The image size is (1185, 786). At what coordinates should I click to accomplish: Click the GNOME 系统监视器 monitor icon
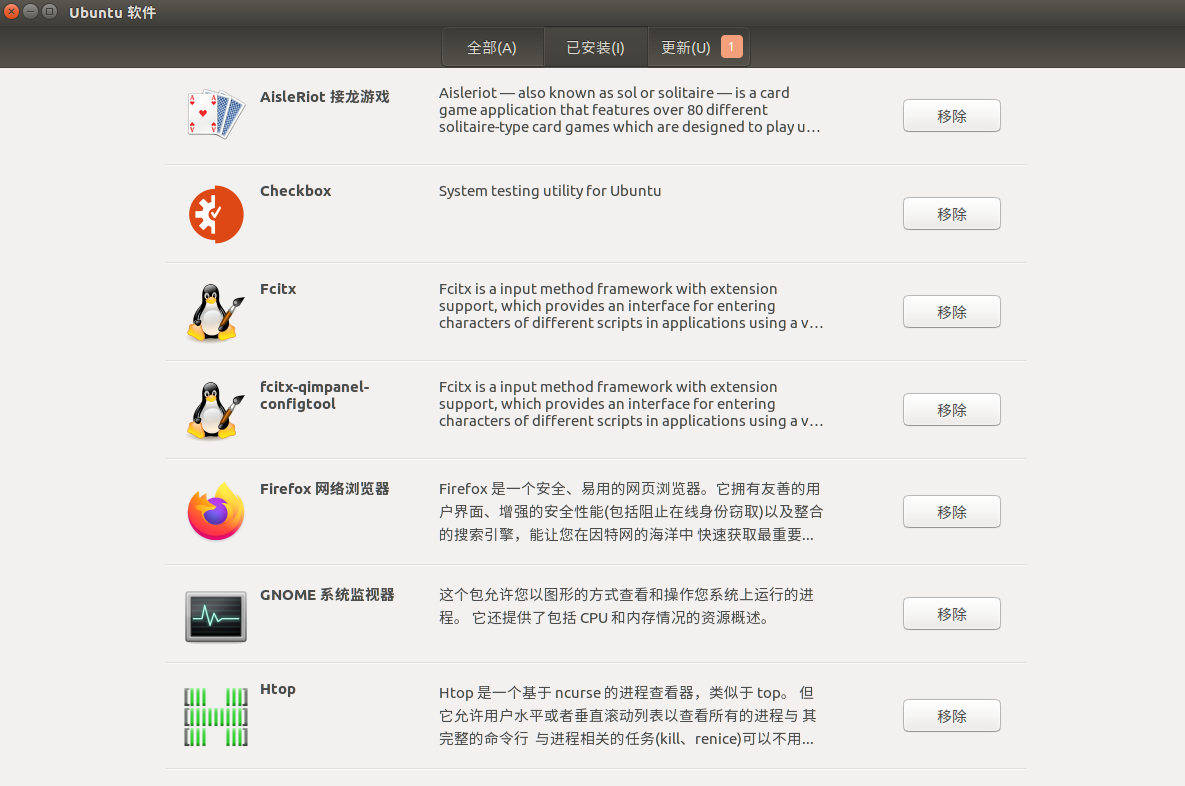pos(216,615)
